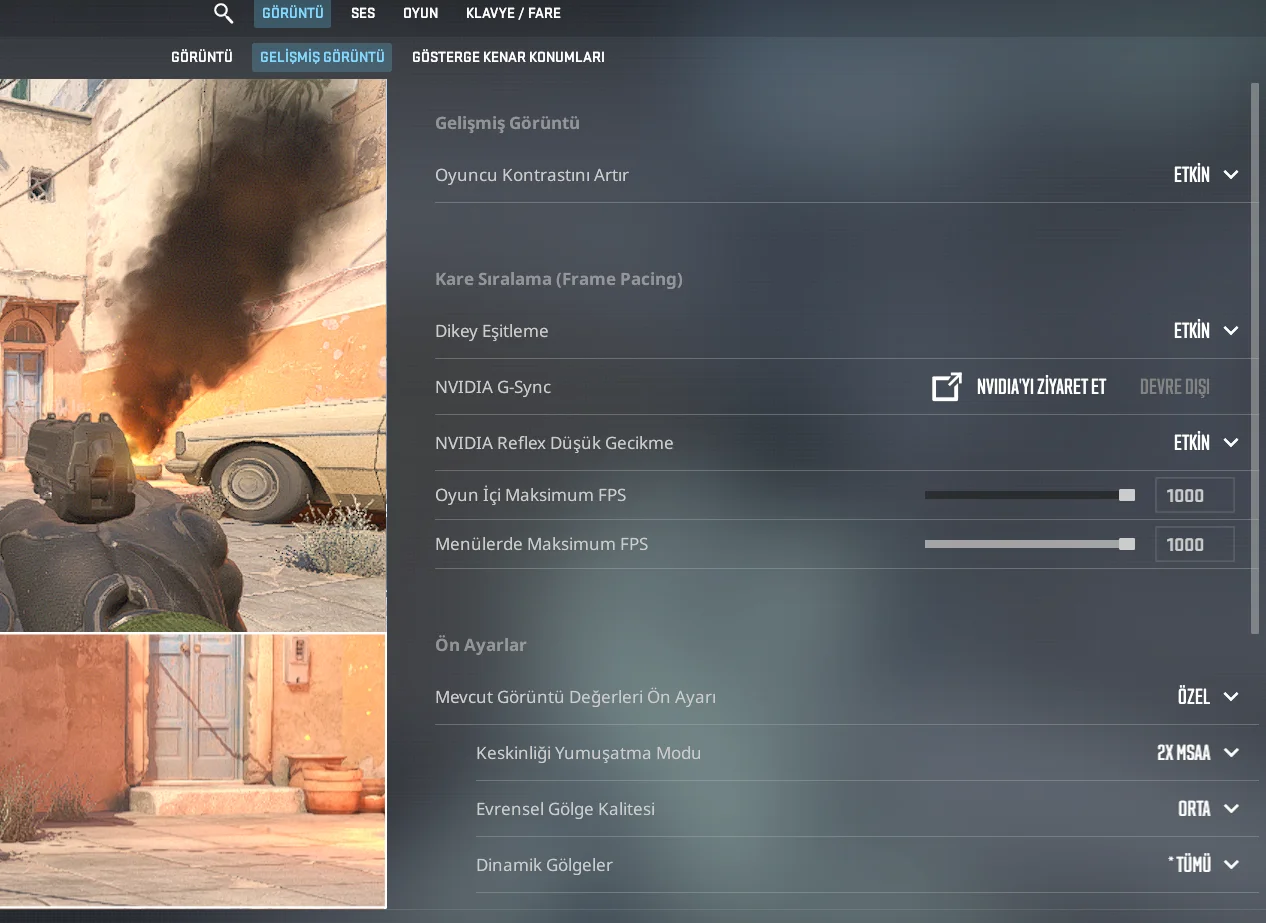Open the NVIDIA Reflex Düşük Gecikme dropdown
Screen dimensions: 1266x923
pos(1206,443)
